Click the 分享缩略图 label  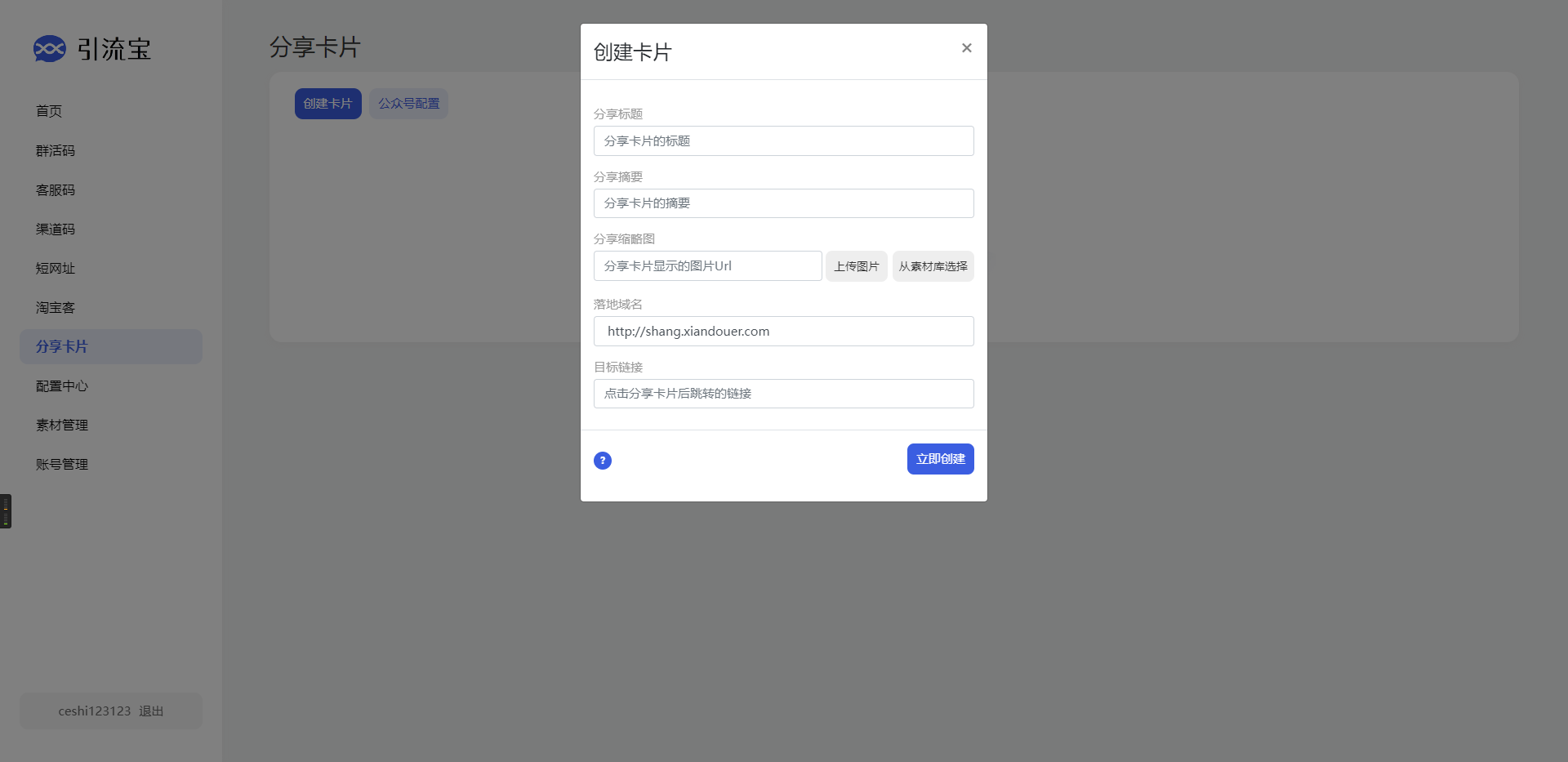[x=625, y=239]
